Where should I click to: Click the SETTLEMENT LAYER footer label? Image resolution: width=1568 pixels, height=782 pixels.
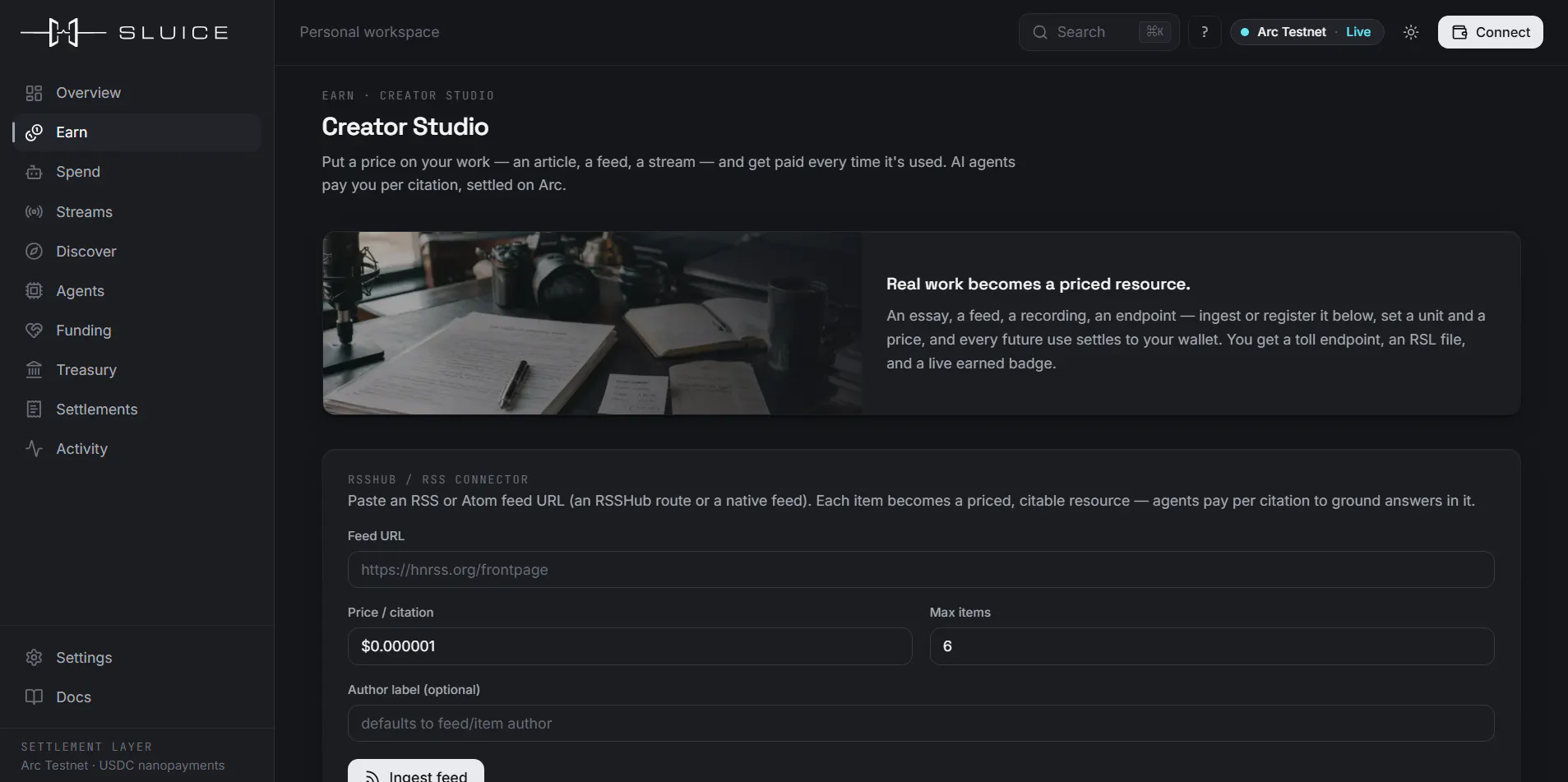tap(86, 747)
